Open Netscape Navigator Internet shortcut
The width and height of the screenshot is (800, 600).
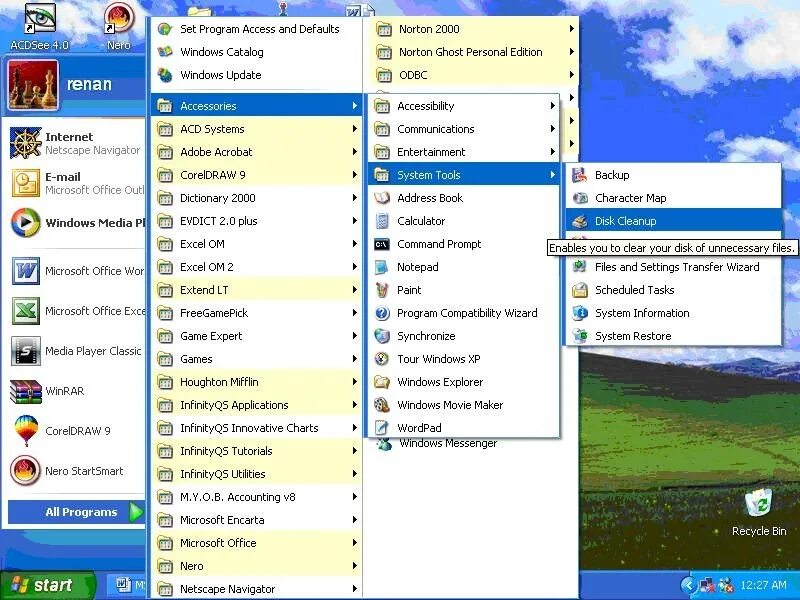(76, 143)
